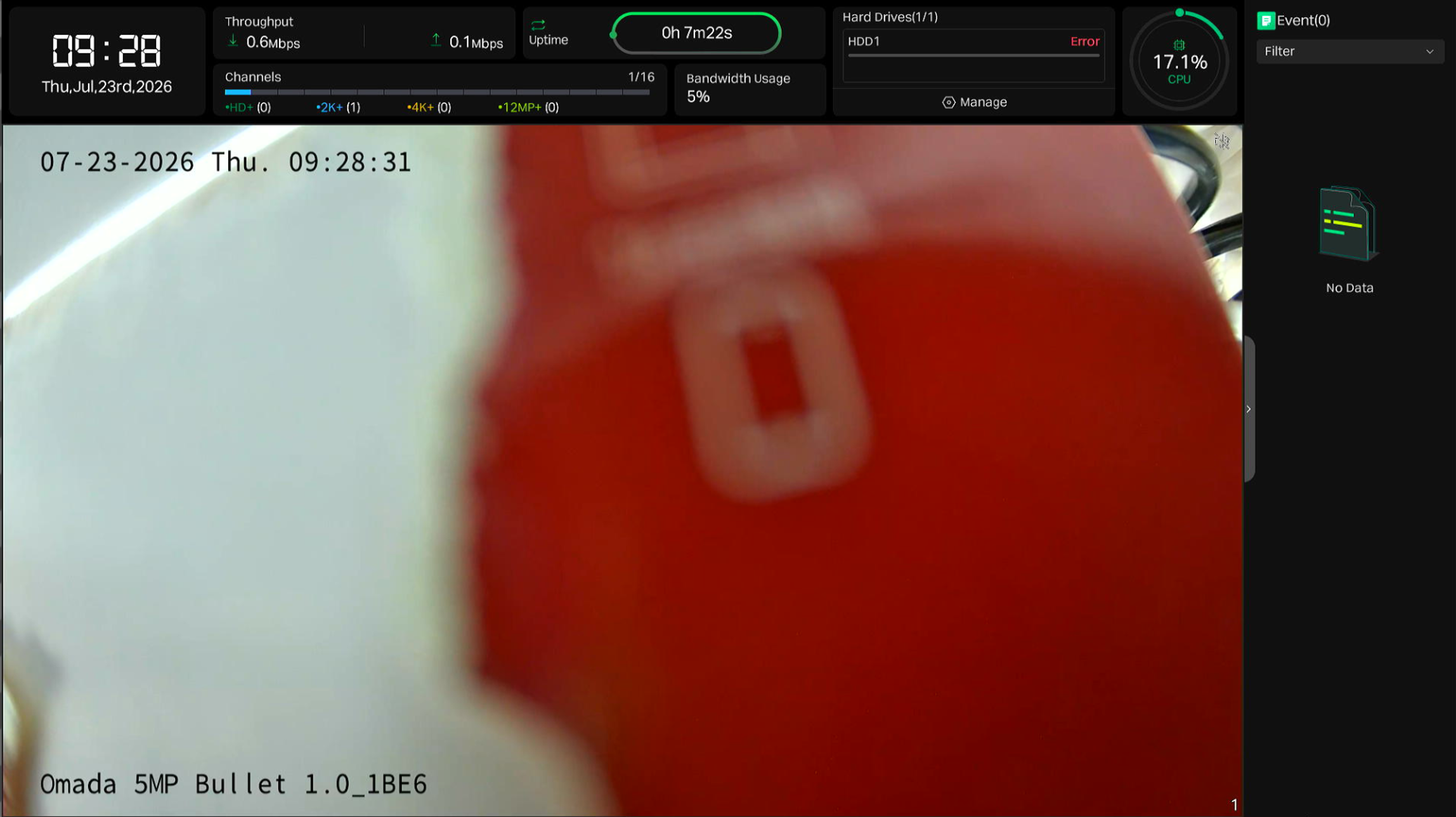Click the Throughput label

[259, 22]
